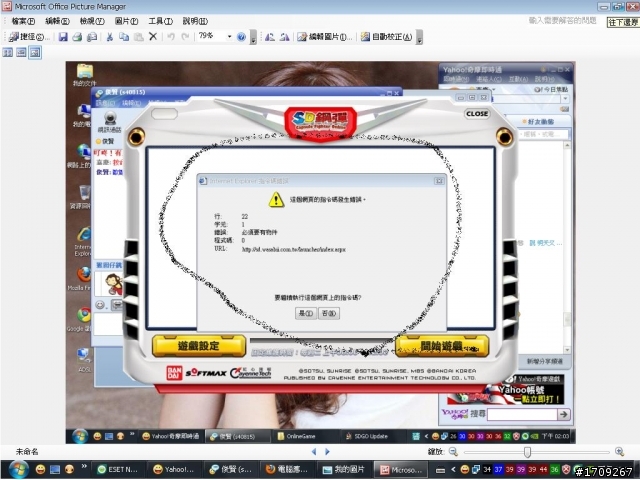Open the 說明 (Help) menu
640x480 pixels.
195,21
